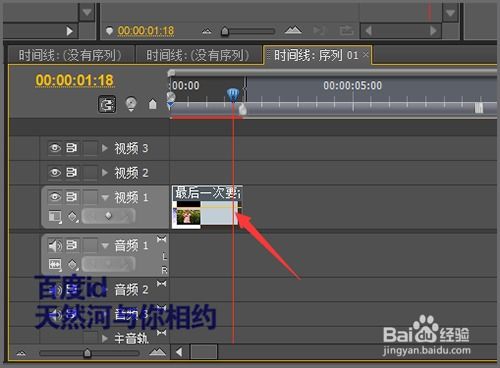Toggle Video 2 track visibility eye
The height and width of the screenshot is (368, 500).
point(55,172)
